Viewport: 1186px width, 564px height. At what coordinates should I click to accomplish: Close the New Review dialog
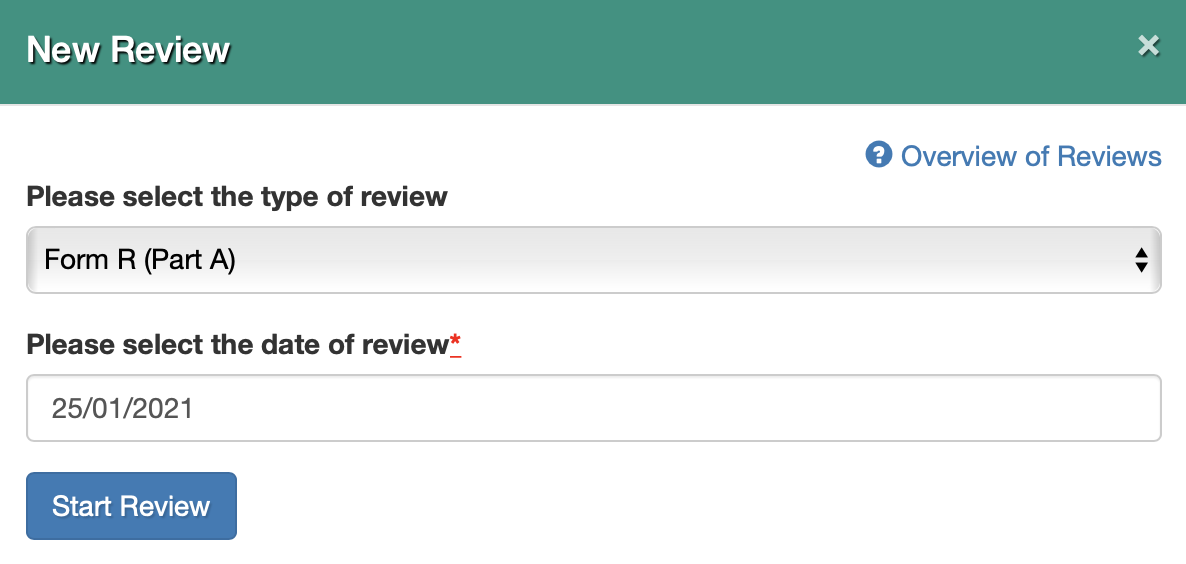click(x=1148, y=46)
